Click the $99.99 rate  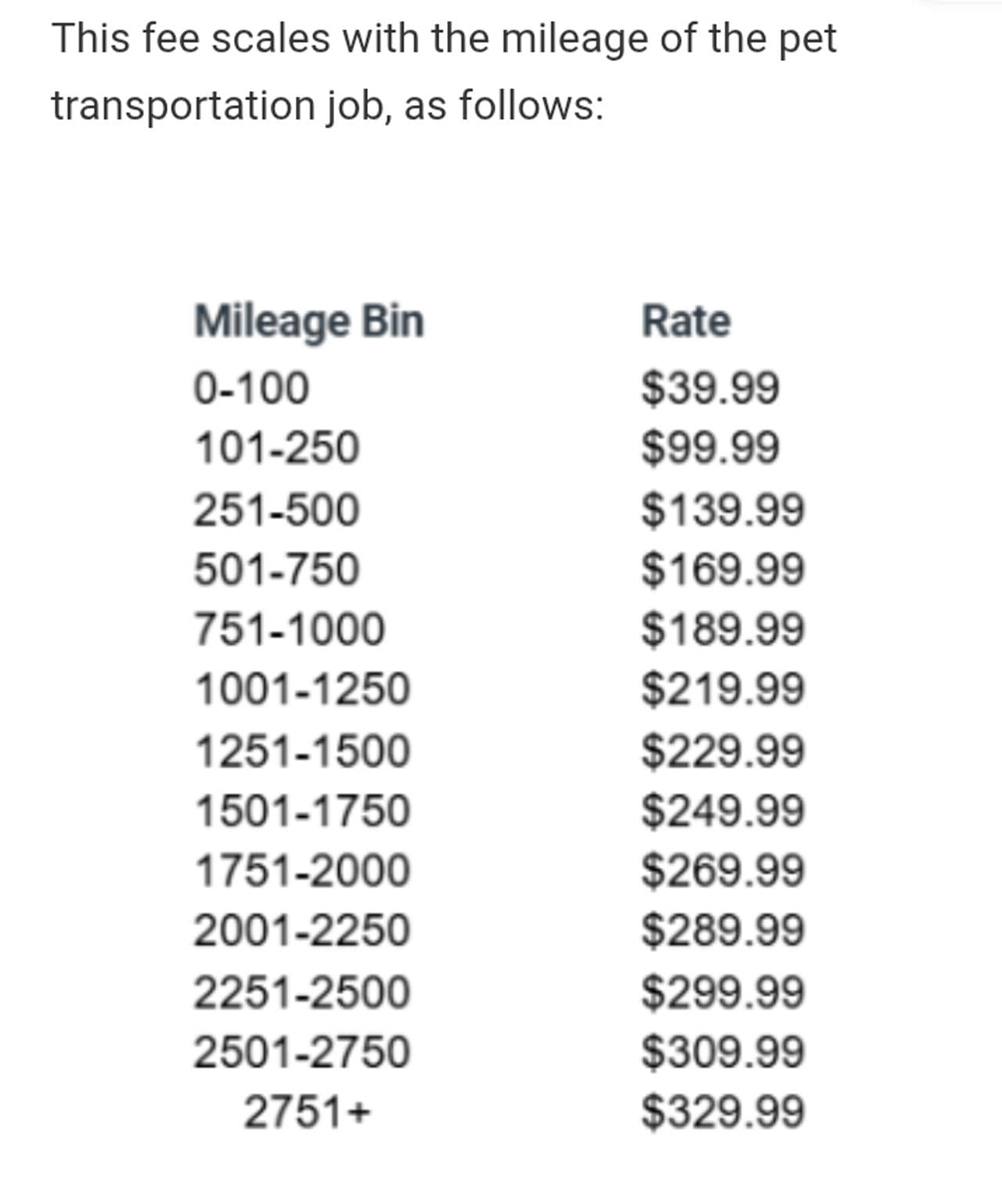coord(710,449)
